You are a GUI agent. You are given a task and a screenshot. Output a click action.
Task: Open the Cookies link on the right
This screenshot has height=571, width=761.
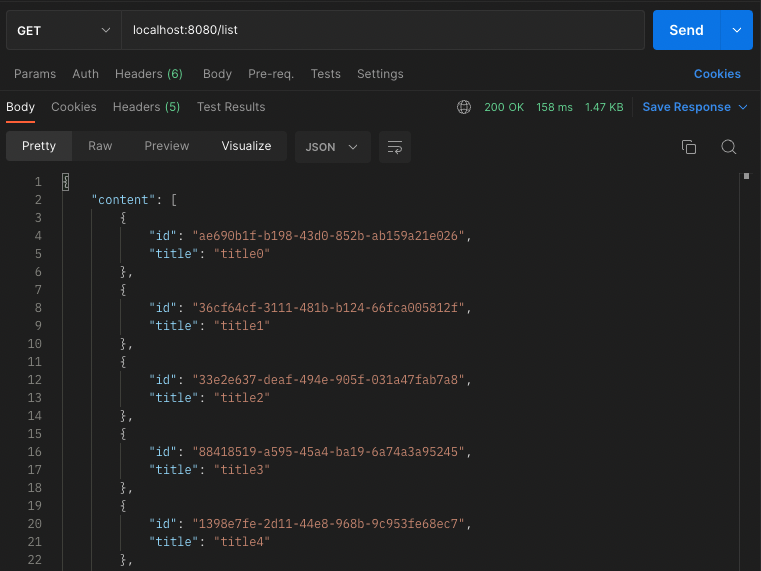(x=717, y=74)
